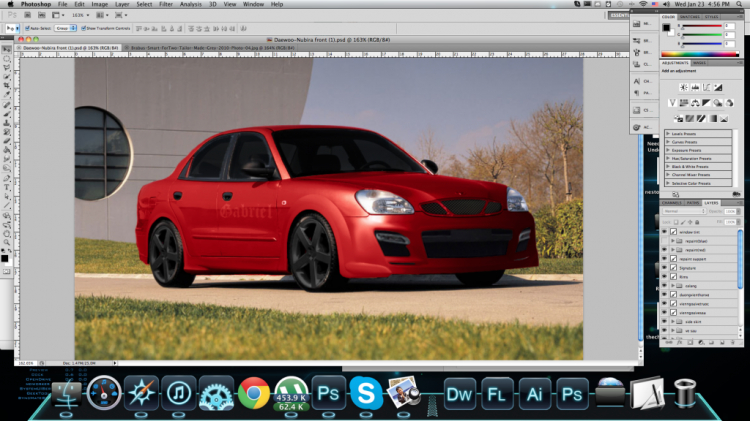The height and width of the screenshot is (421, 750).
Task: Click the Photo Filter adjustment icon
Action: tap(718, 103)
